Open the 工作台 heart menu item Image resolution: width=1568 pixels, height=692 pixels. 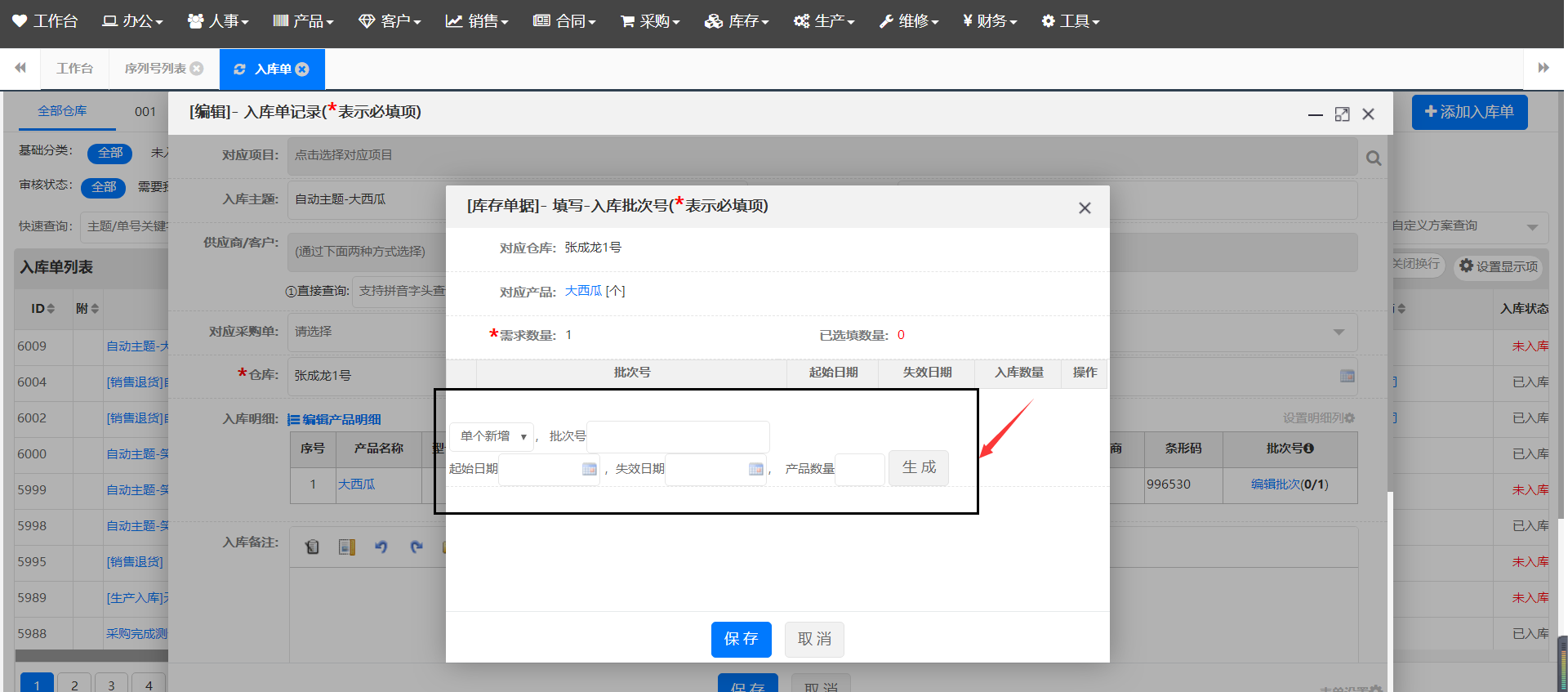tap(45, 21)
